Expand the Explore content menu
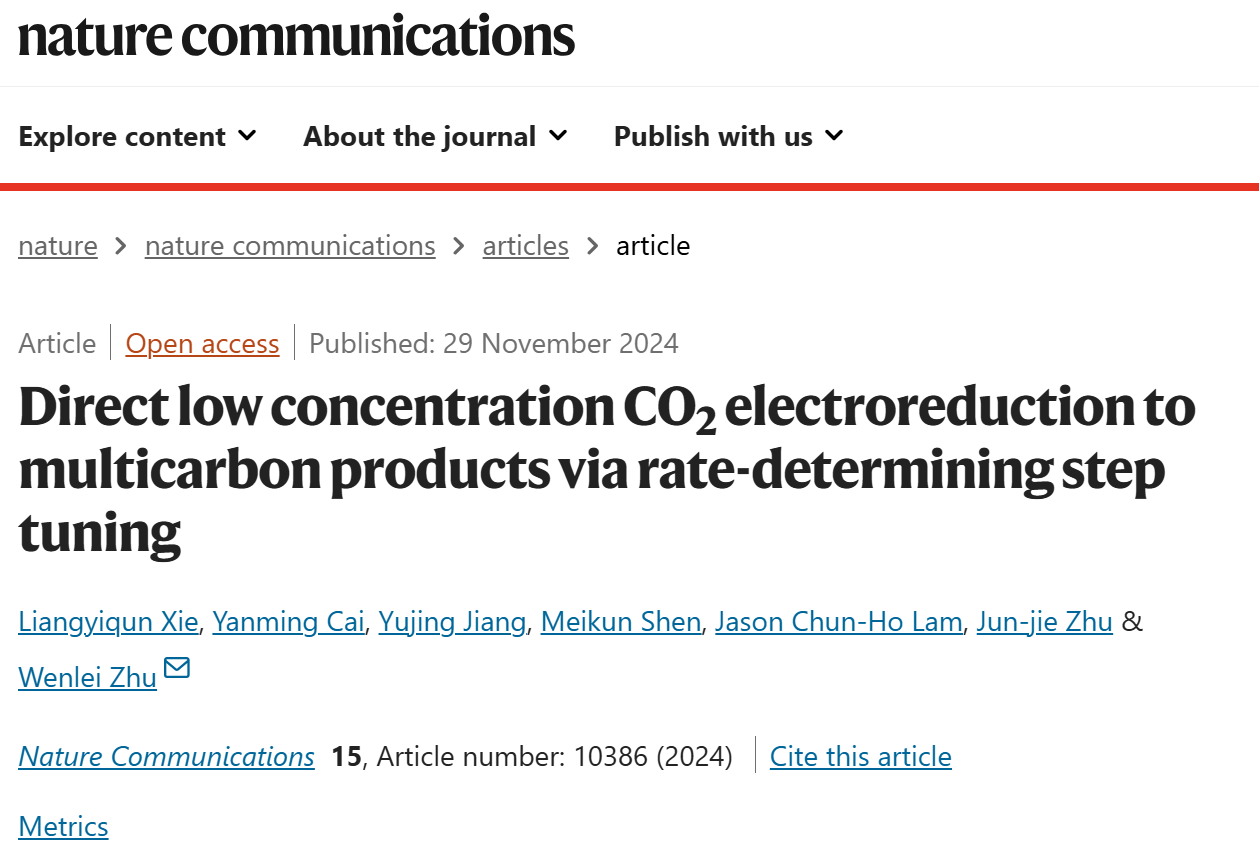 137,136
